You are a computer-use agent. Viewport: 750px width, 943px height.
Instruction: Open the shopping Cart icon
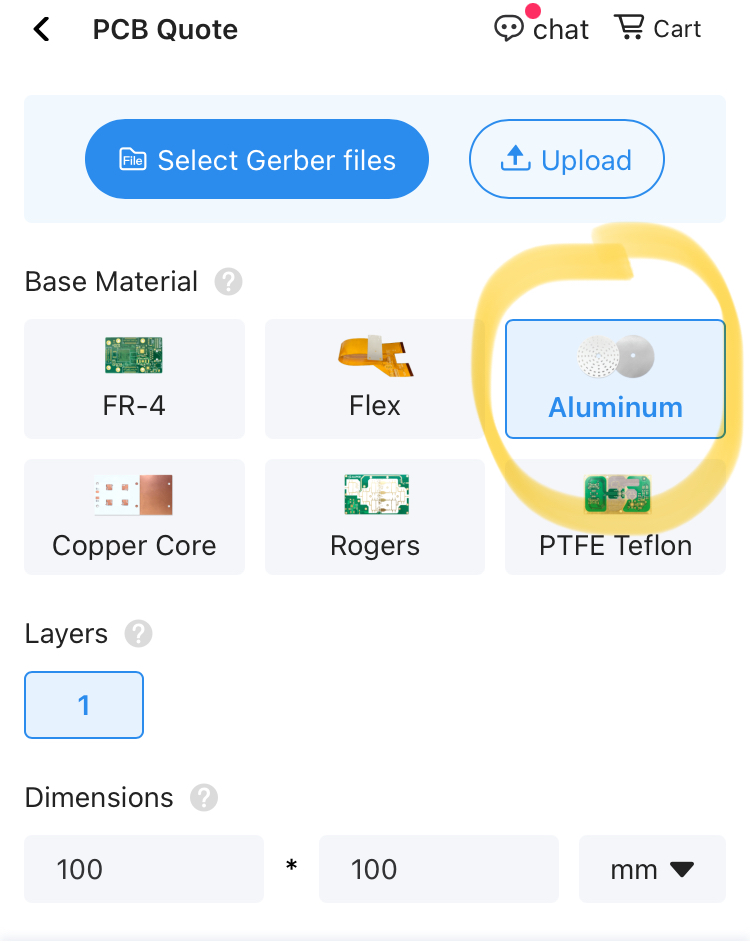[x=630, y=27]
